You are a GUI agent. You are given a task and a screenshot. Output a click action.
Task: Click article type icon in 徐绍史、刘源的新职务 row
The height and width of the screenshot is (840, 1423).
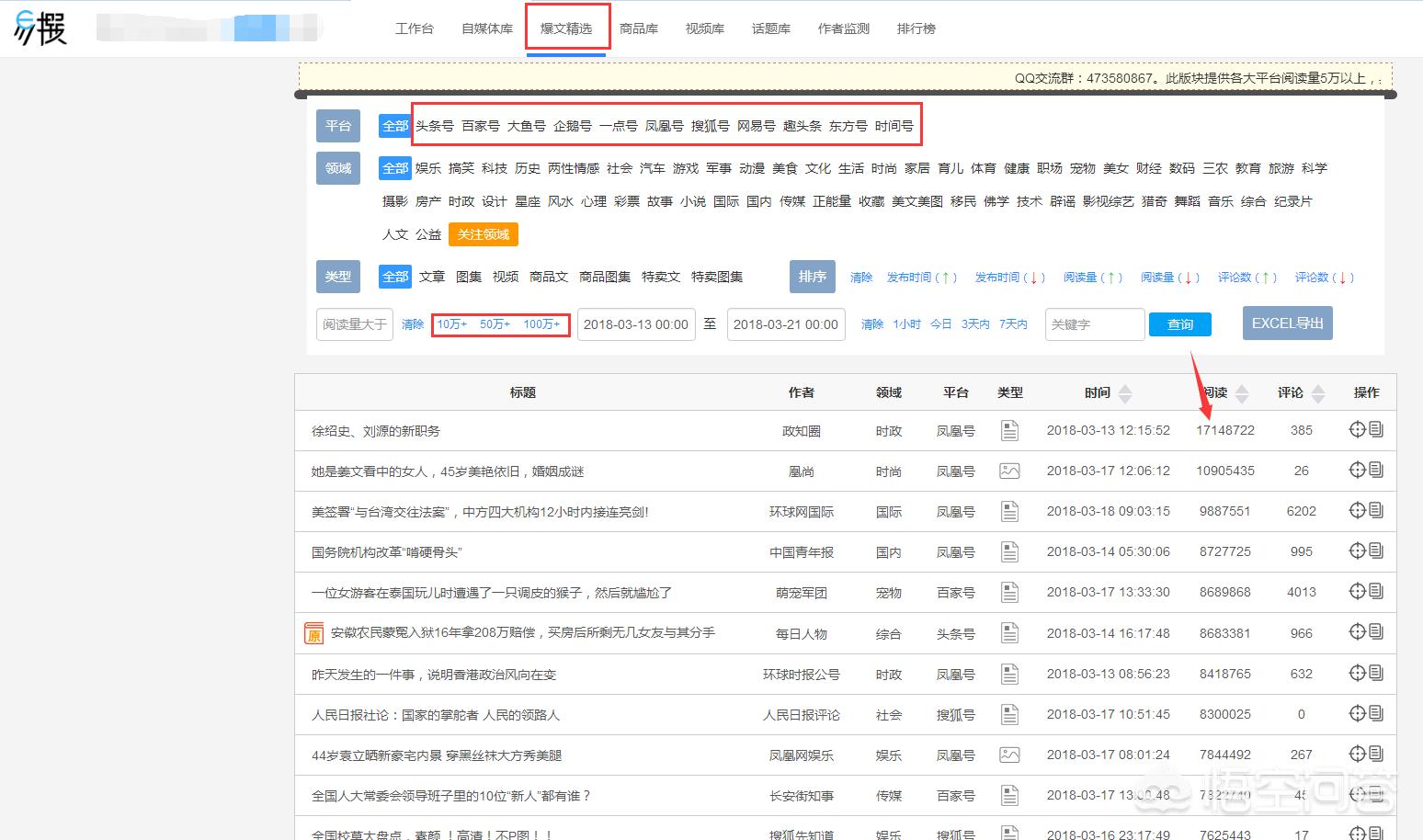tap(1009, 430)
